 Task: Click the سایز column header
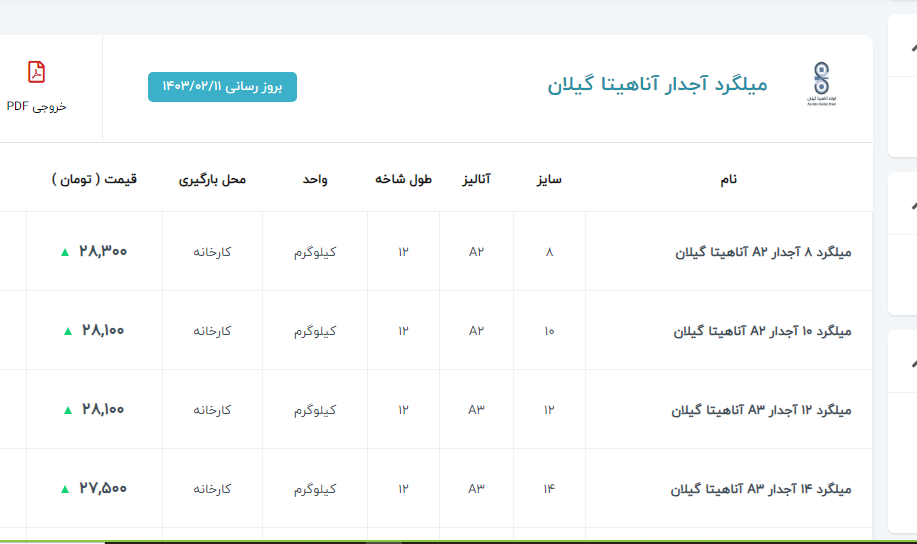click(549, 180)
